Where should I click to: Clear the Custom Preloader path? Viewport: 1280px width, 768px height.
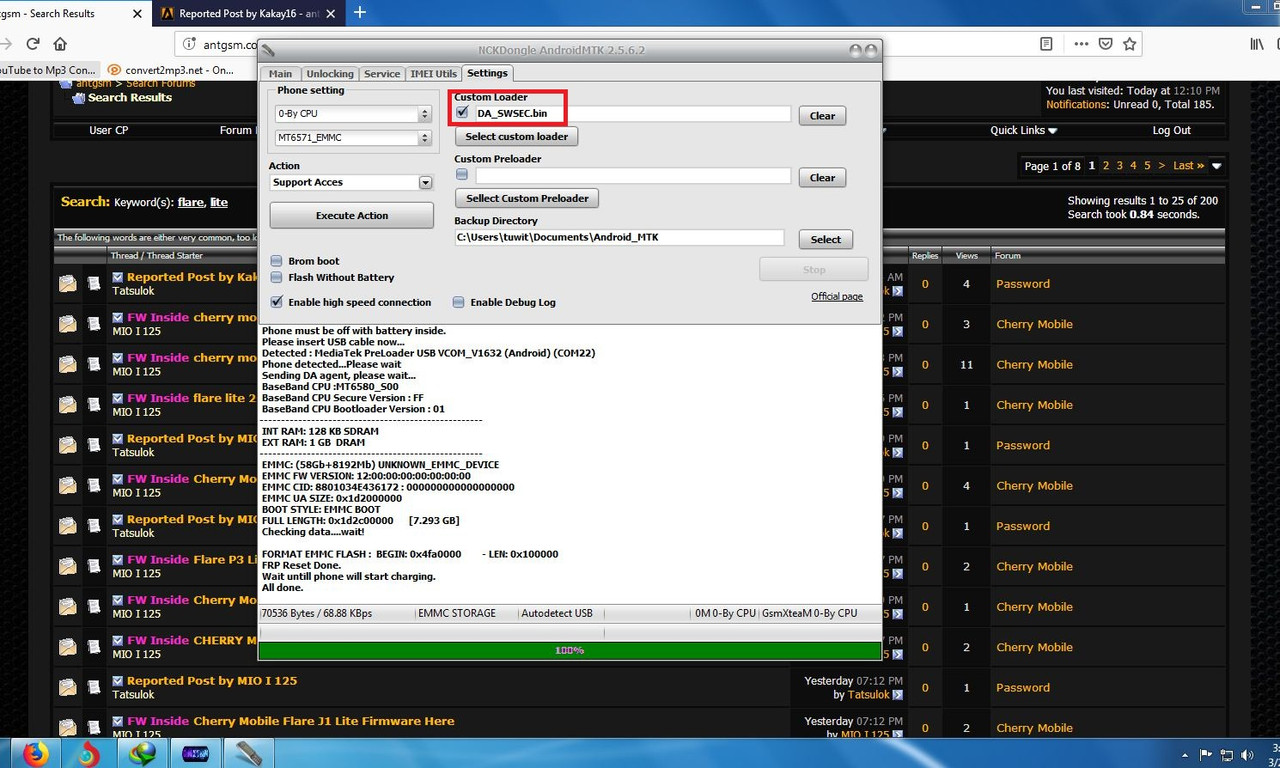[x=822, y=178]
